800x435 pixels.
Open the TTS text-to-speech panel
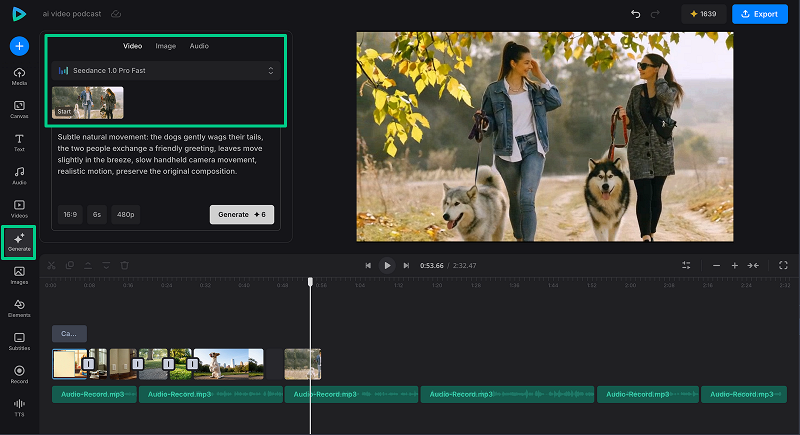pyautogui.click(x=19, y=408)
